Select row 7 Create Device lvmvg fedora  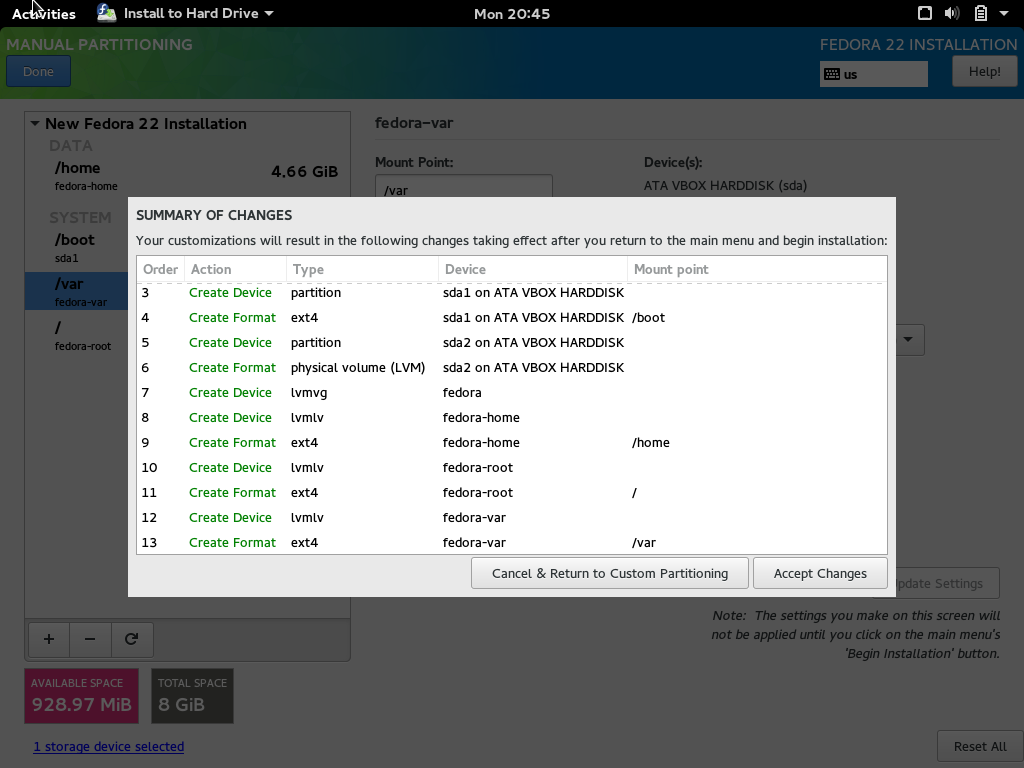pyautogui.click(x=512, y=392)
